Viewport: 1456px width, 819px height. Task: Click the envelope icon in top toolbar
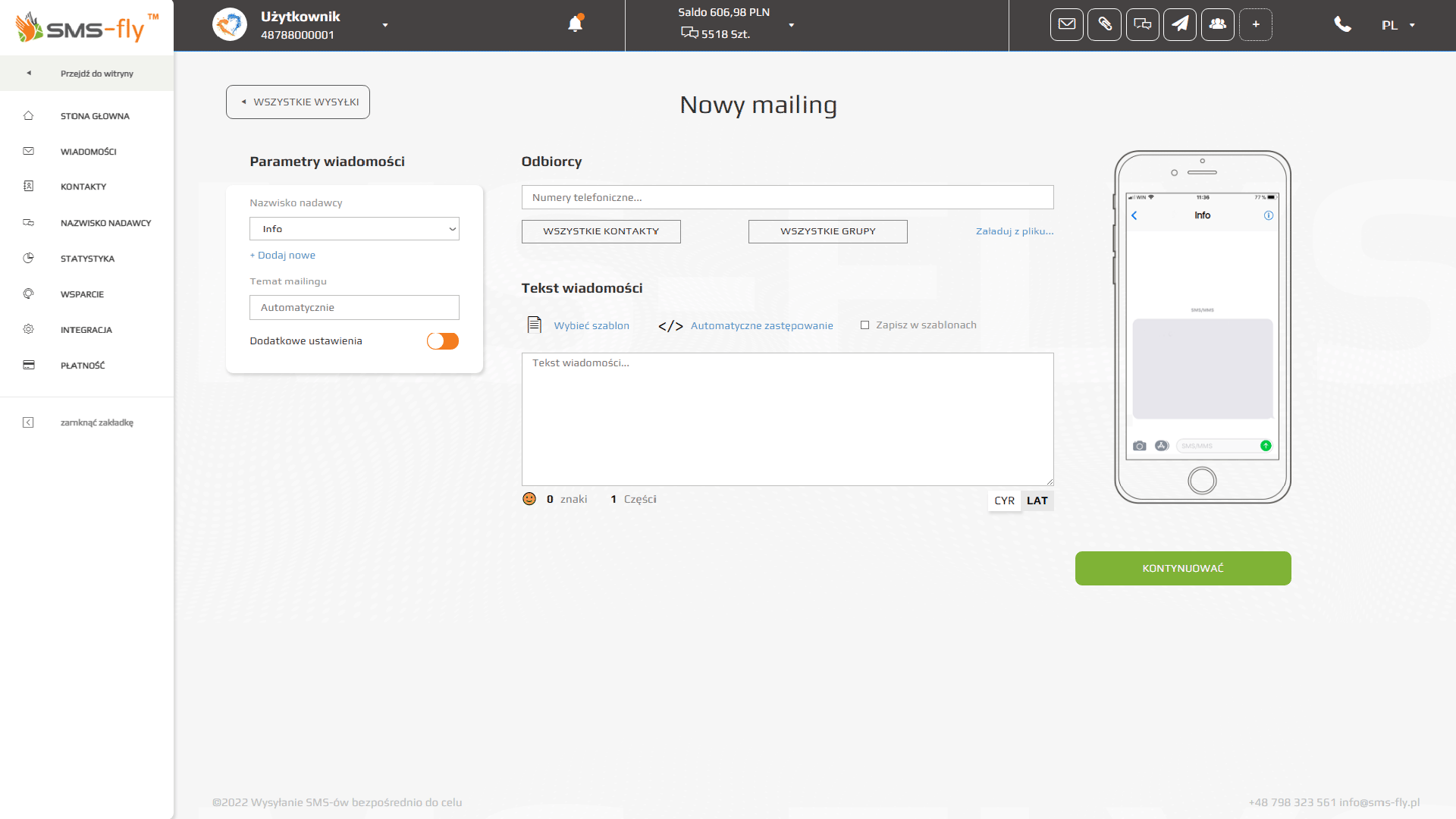1066,25
